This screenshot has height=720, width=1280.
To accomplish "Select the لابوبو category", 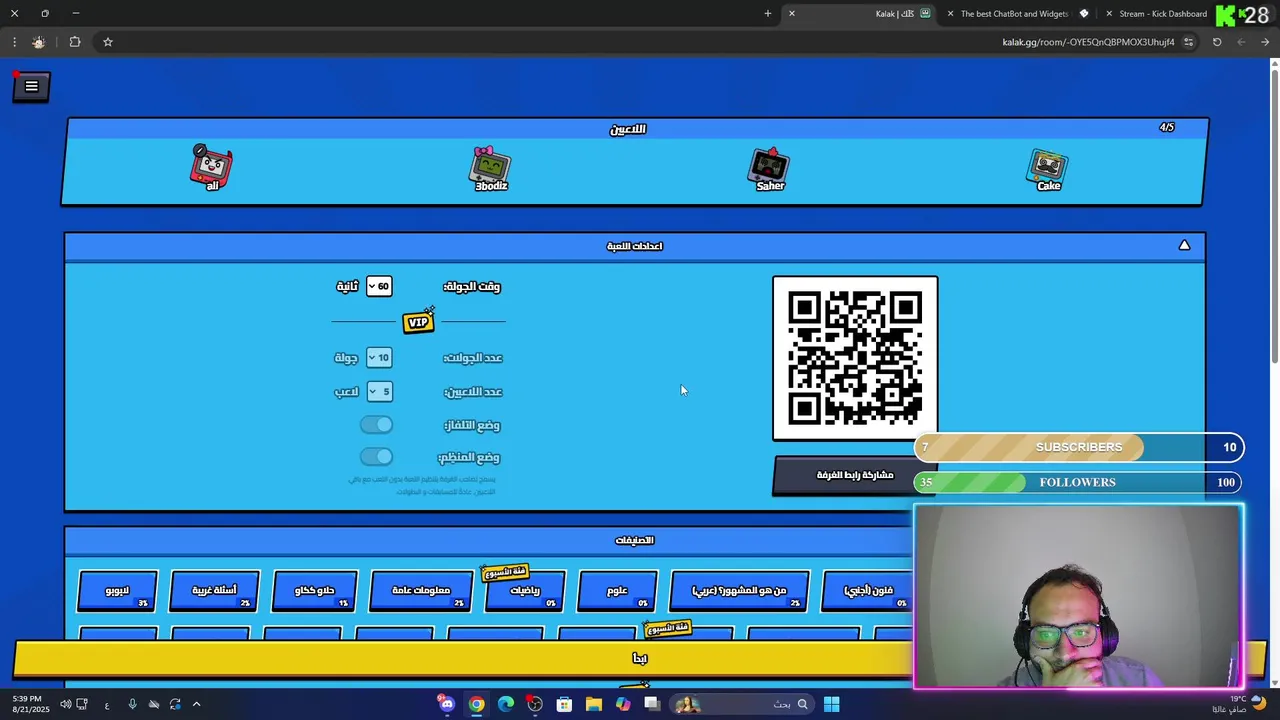I will point(118,591).
